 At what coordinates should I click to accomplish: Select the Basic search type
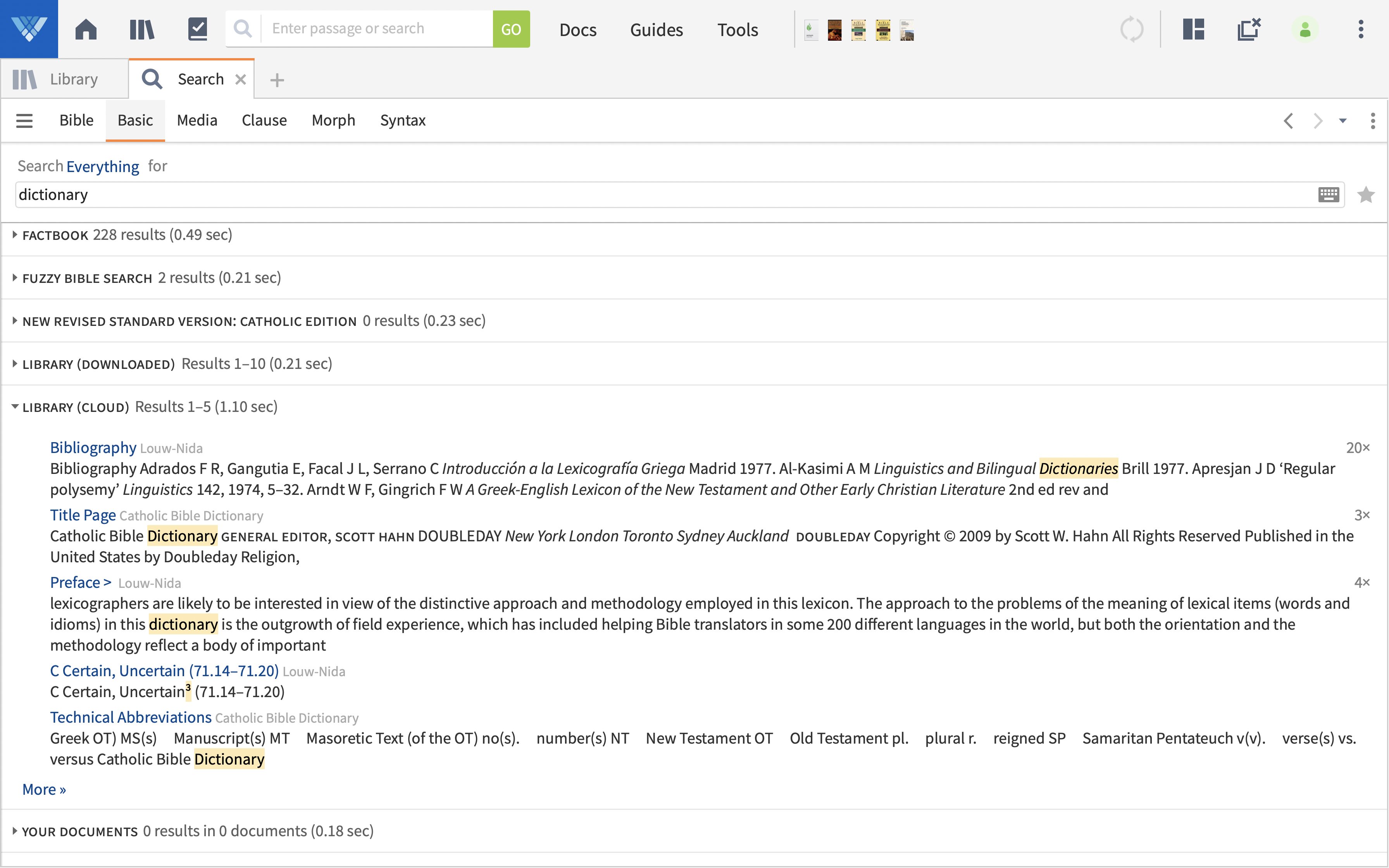135,121
